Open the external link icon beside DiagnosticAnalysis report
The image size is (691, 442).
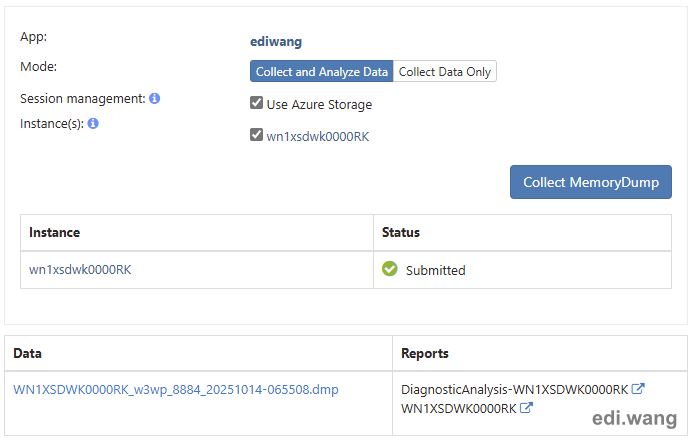tap(638, 389)
